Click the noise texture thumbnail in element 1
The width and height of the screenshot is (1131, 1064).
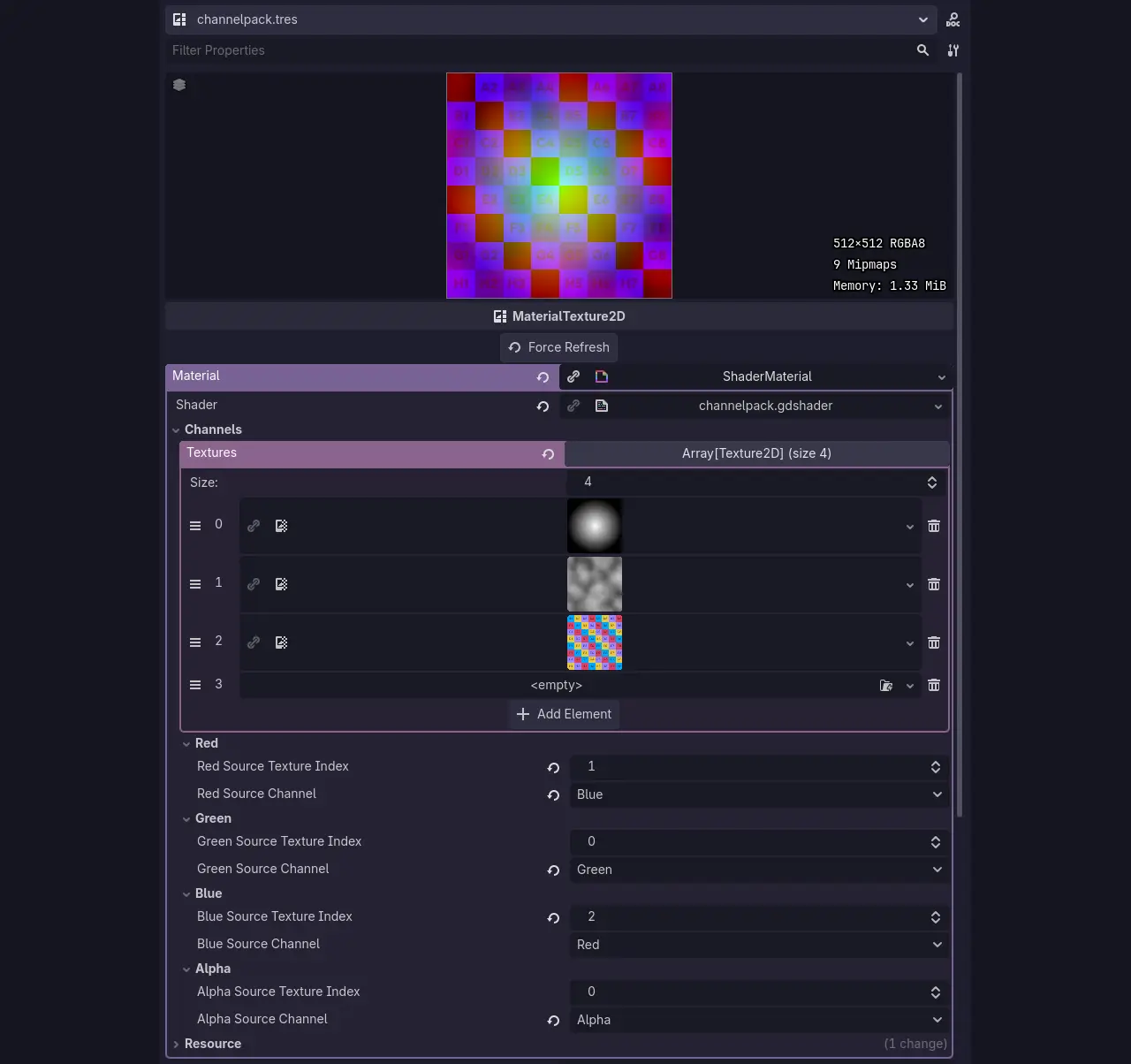[x=595, y=584]
